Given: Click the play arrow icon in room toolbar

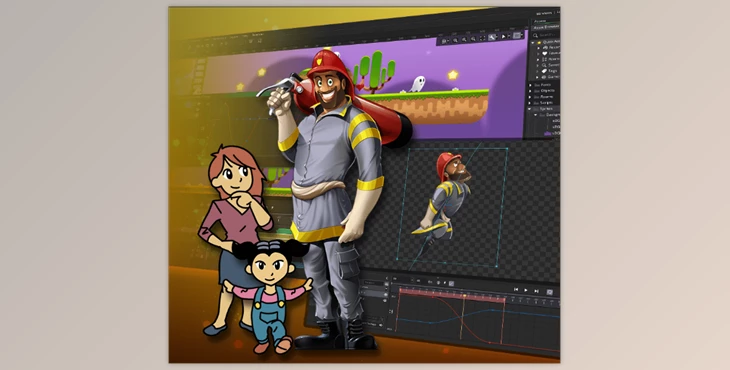Looking at the screenshot, I should click(x=503, y=36).
